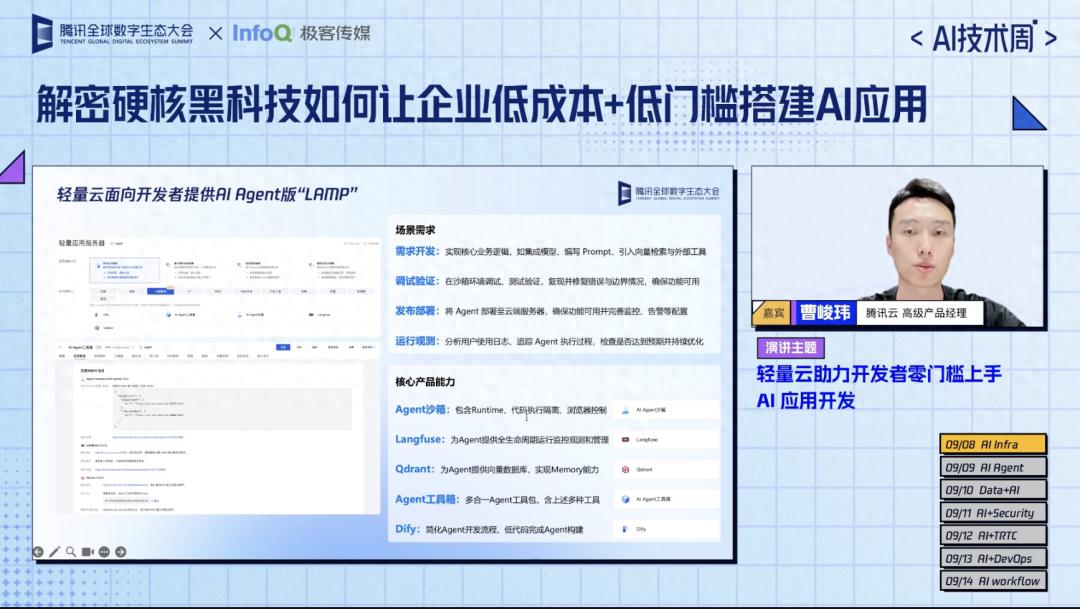The image size is (1080, 609).
Task: Advance with the right arrow icon
Action: click(x=120, y=551)
